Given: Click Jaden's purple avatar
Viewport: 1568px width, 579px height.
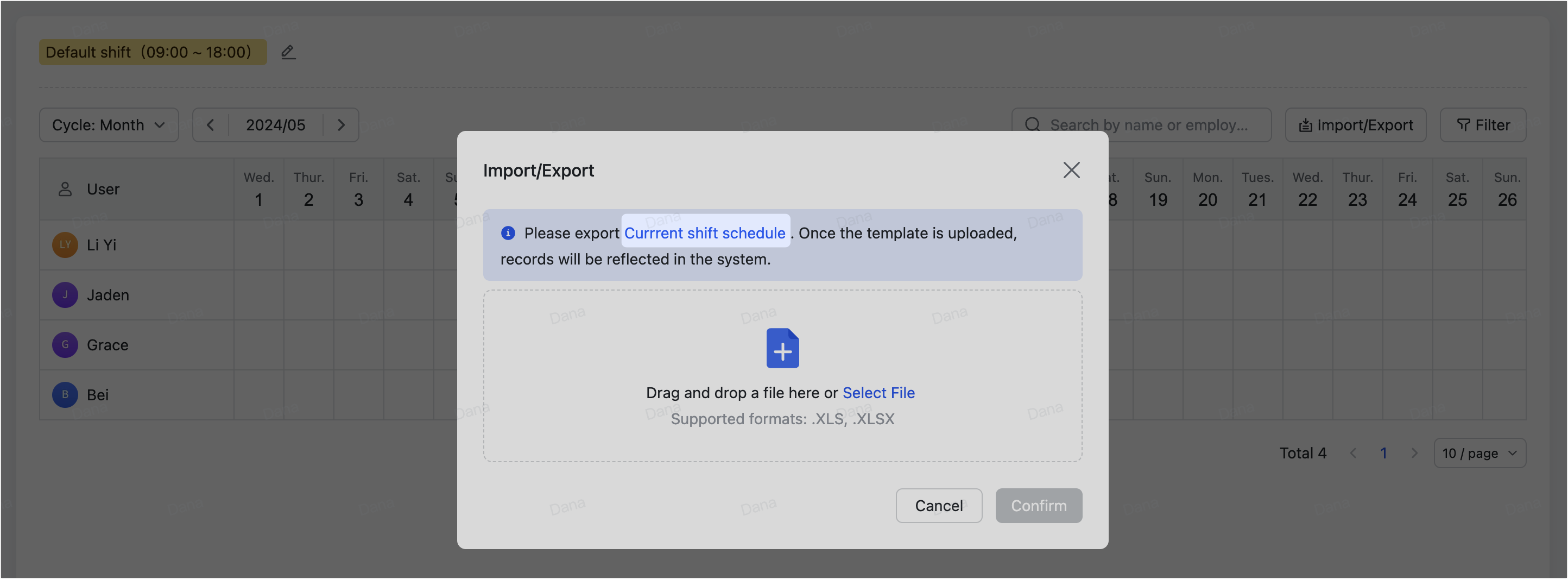Looking at the screenshot, I should (x=65, y=295).
